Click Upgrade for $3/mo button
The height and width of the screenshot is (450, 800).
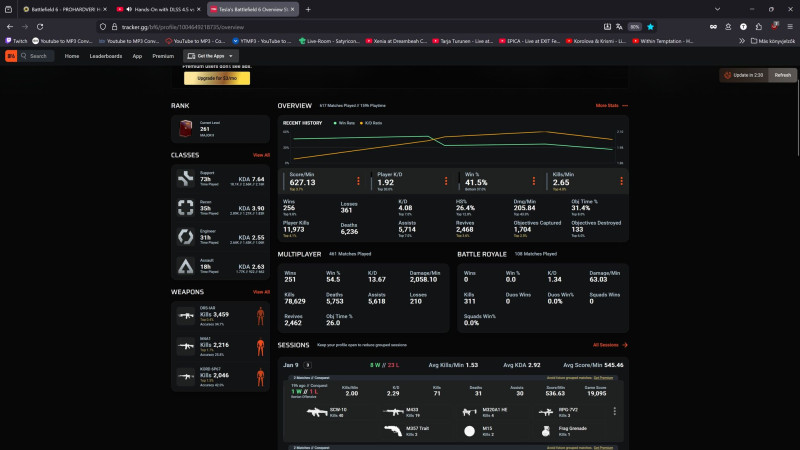(217, 78)
